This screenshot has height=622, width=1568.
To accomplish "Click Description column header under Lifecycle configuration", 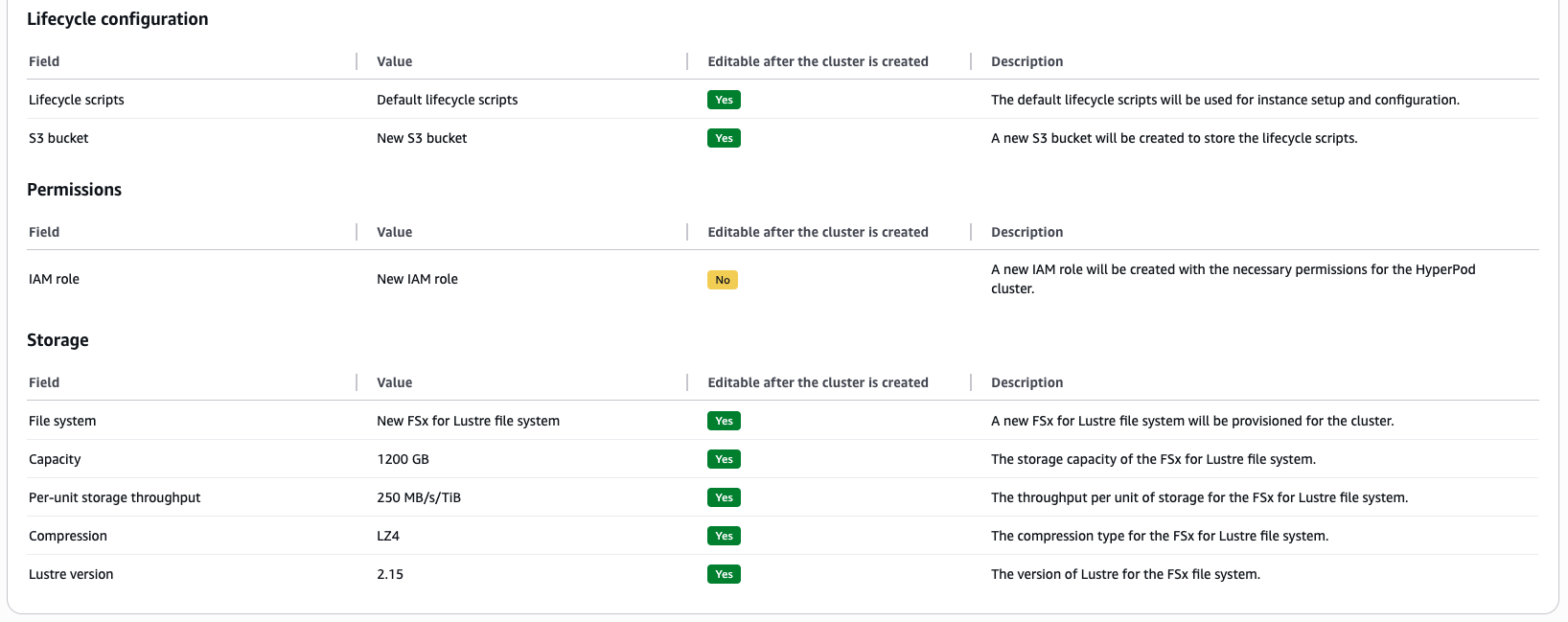I will pos(1026,61).
